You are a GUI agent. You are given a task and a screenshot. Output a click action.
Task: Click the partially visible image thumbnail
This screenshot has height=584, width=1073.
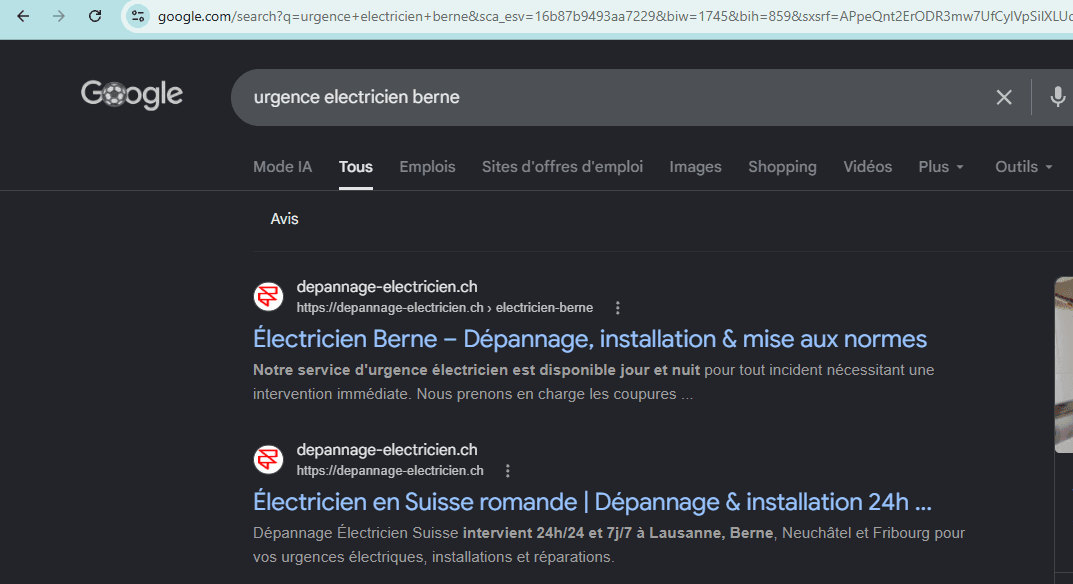[x=1063, y=365]
